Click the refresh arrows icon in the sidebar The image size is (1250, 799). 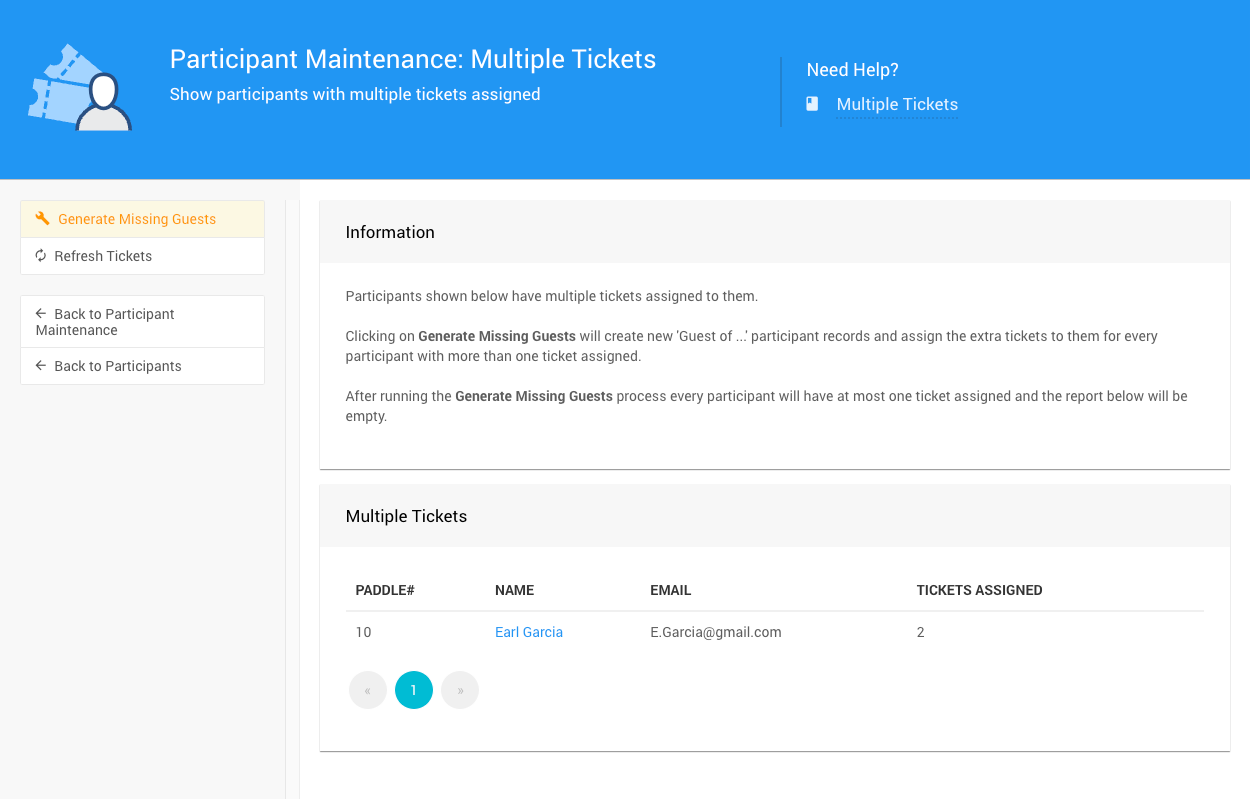click(x=41, y=256)
